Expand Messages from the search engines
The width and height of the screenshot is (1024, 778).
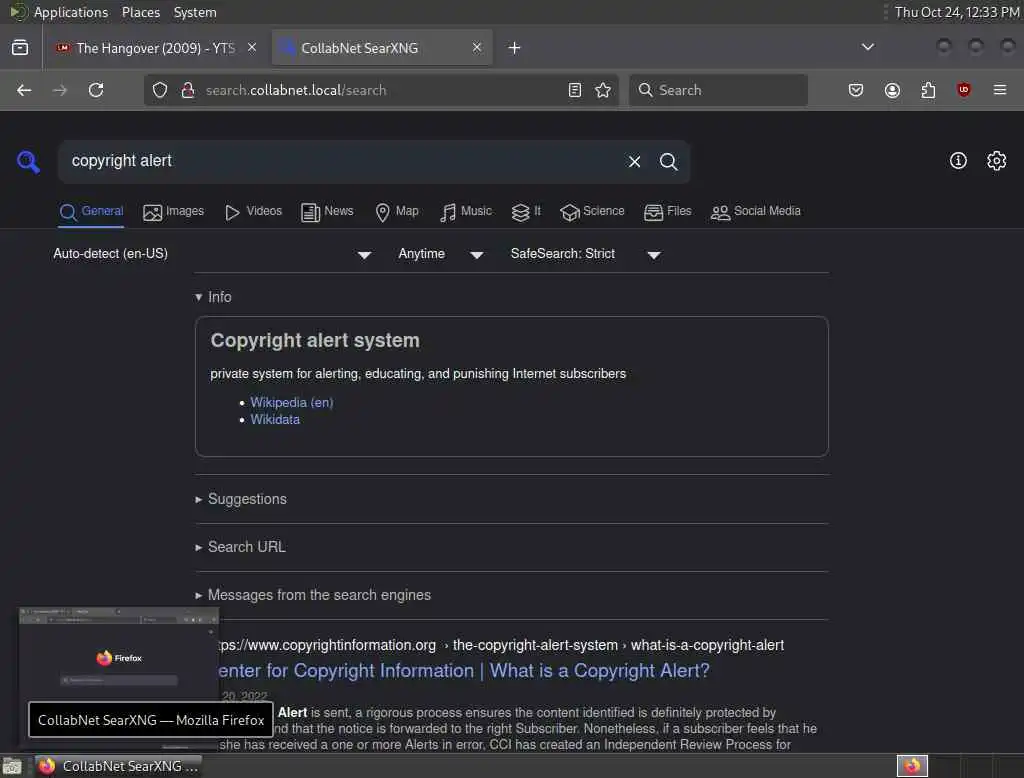pyautogui.click(x=313, y=595)
